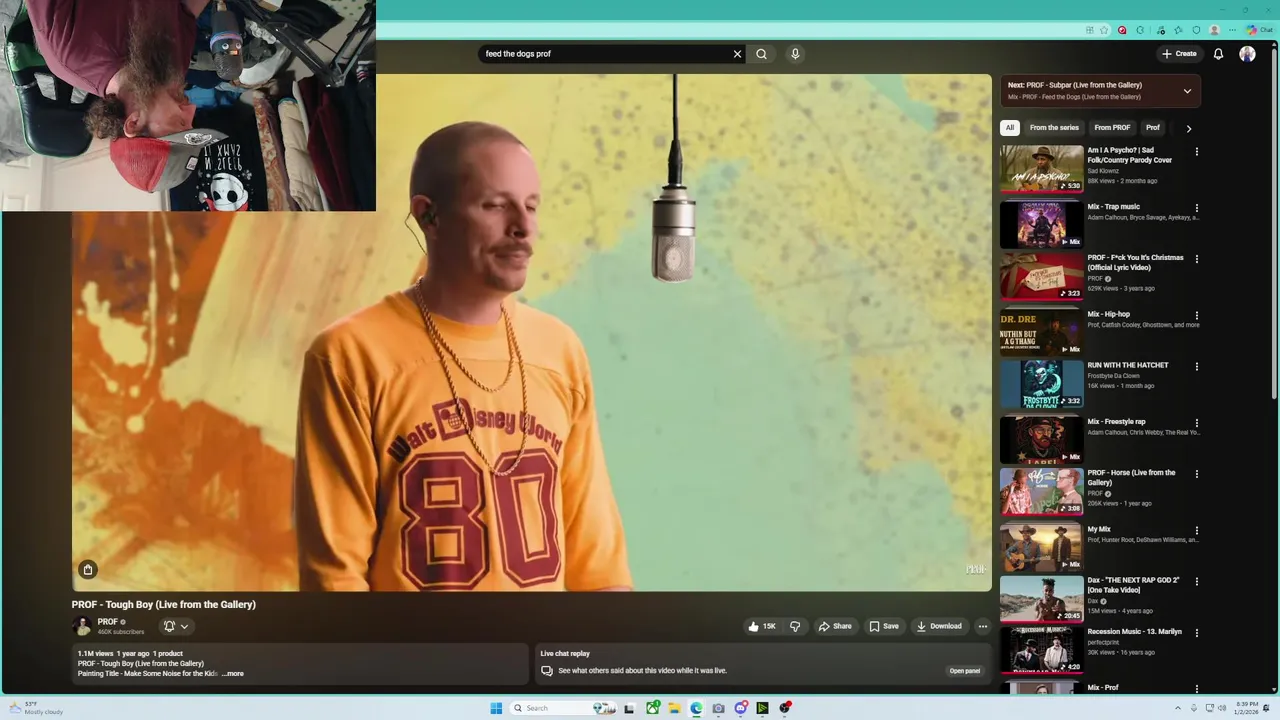Open Recession Music - 13. Marilyn title

(1135, 632)
